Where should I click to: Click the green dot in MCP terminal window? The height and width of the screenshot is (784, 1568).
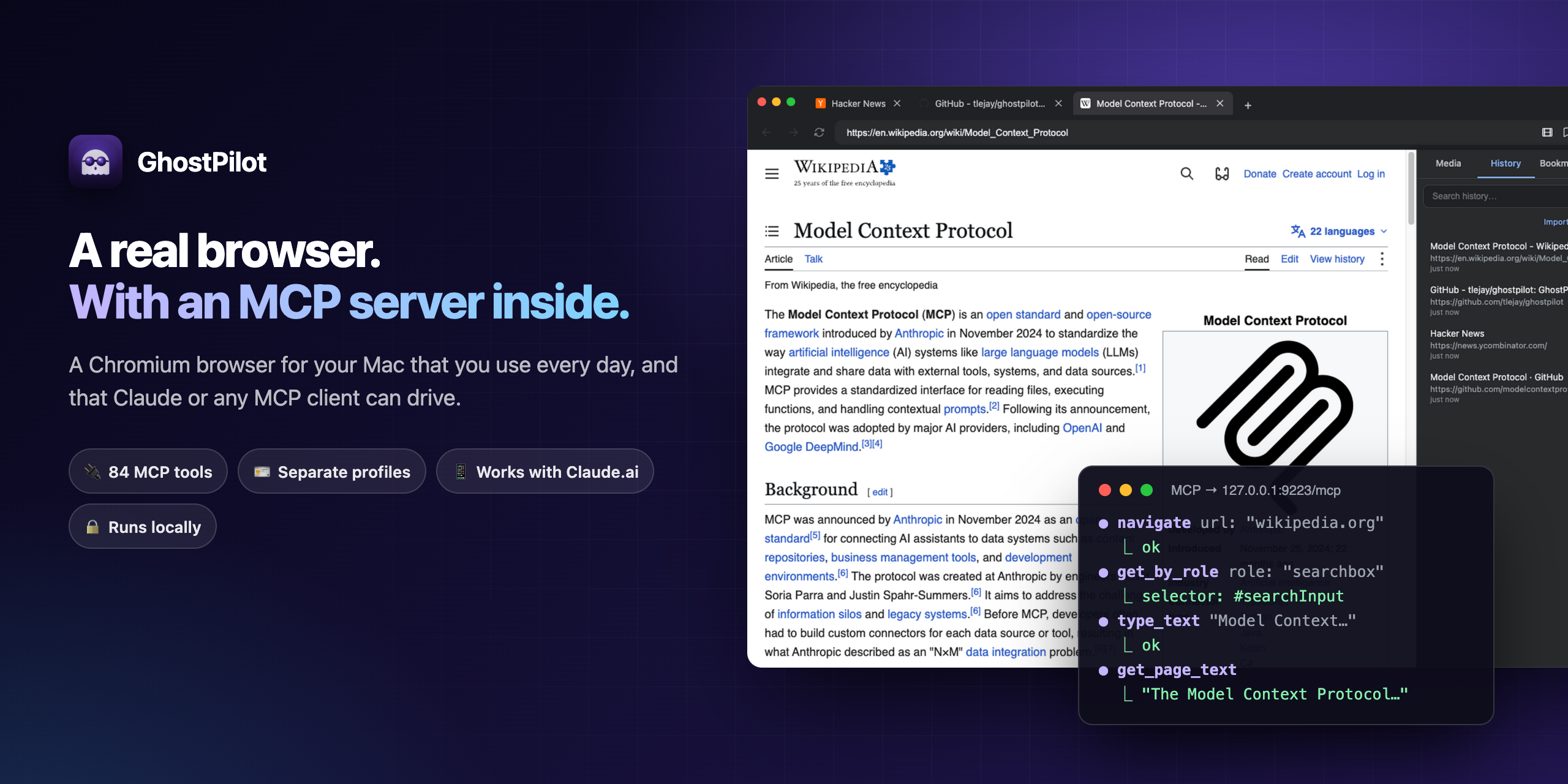pyautogui.click(x=1147, y=490)
